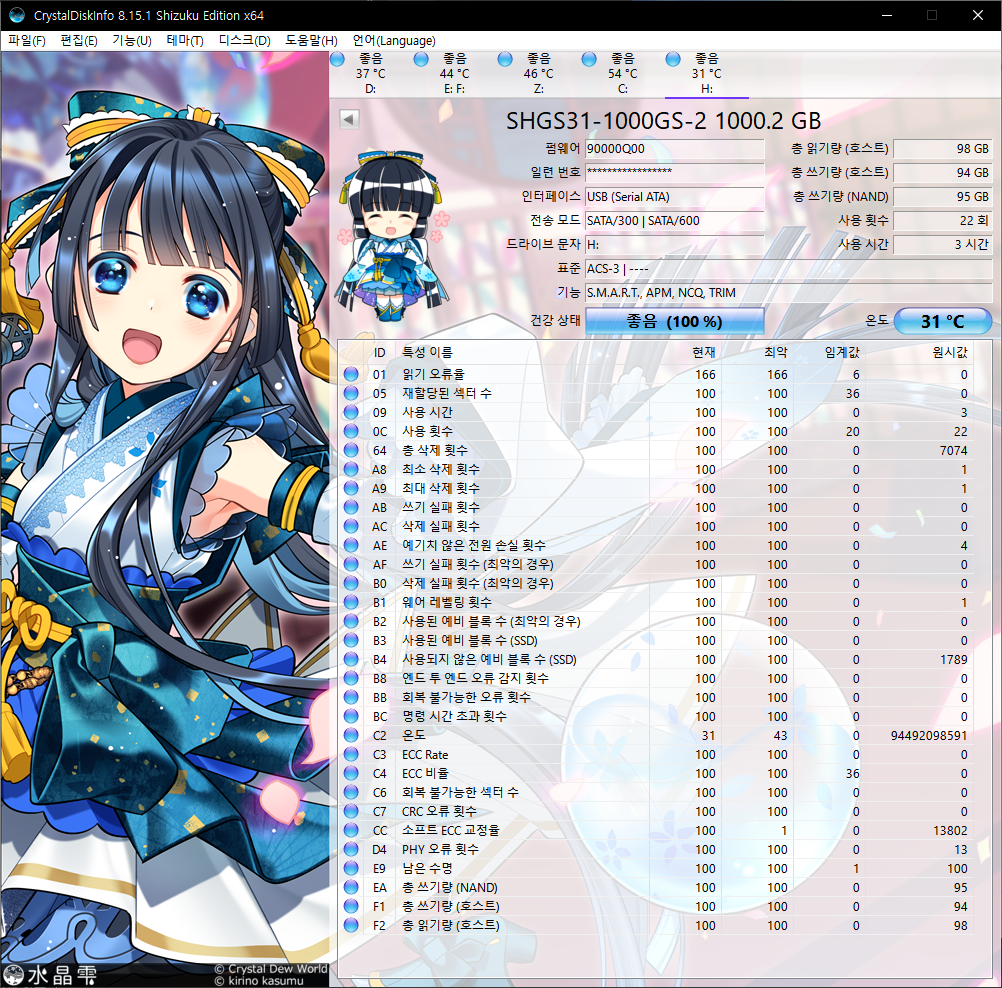Viewport: 1002px width, 988px height.
Task: Select the E: F: drive at 44 °C
Action: pyautogui.click(x=454, y=74)
